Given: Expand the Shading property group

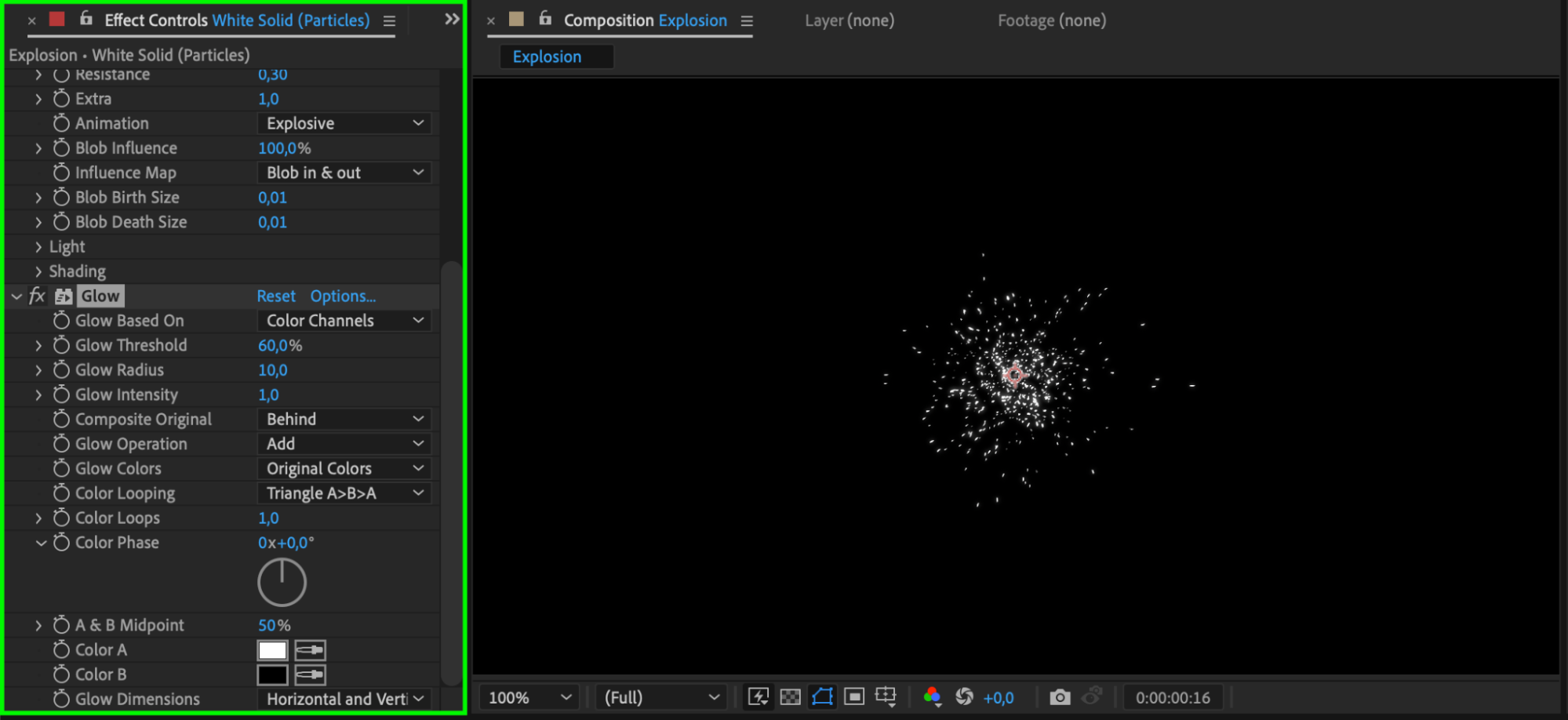Looking at the screenshot, I should (x=38, y=271).
